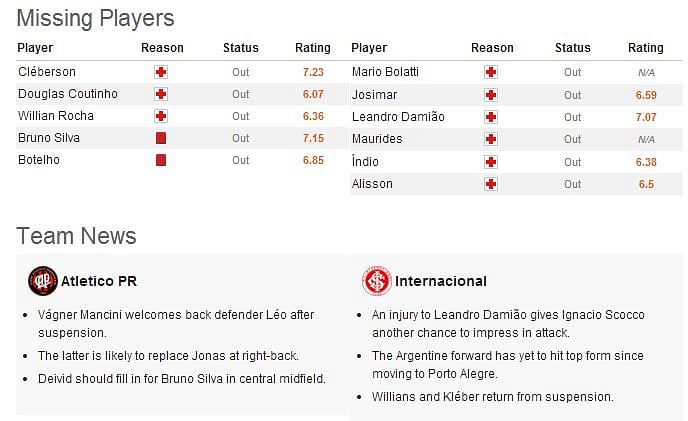Click the right table Reason column header
The width and height of the screenshot is (688, 421).
pyautogui.click(x=492, y=47)
